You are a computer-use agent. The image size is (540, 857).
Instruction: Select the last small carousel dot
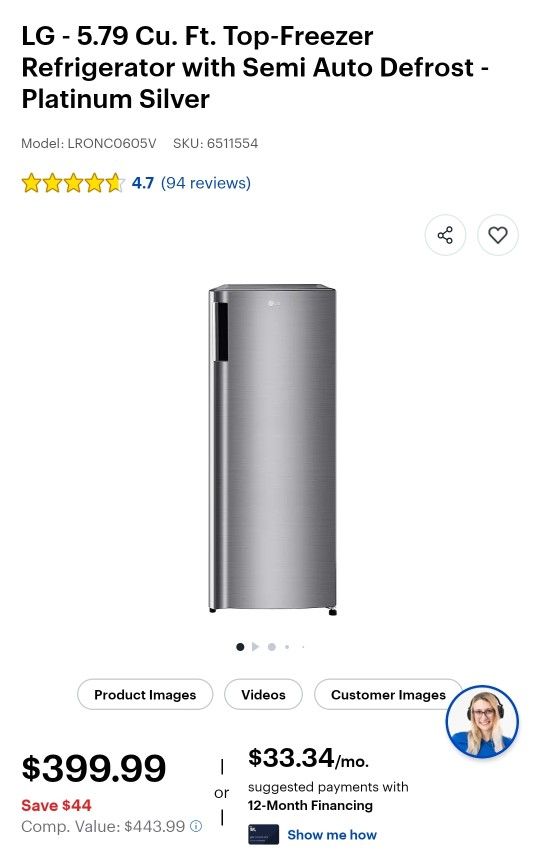point(303,647)
